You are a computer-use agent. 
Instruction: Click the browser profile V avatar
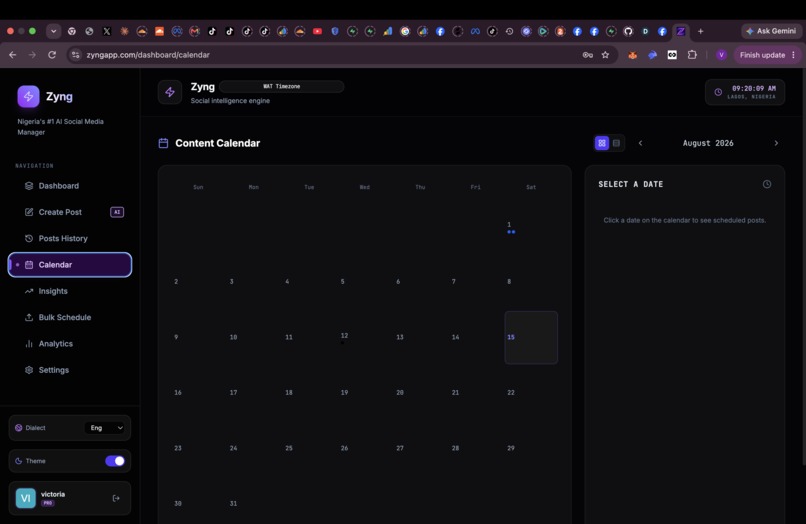721,55
